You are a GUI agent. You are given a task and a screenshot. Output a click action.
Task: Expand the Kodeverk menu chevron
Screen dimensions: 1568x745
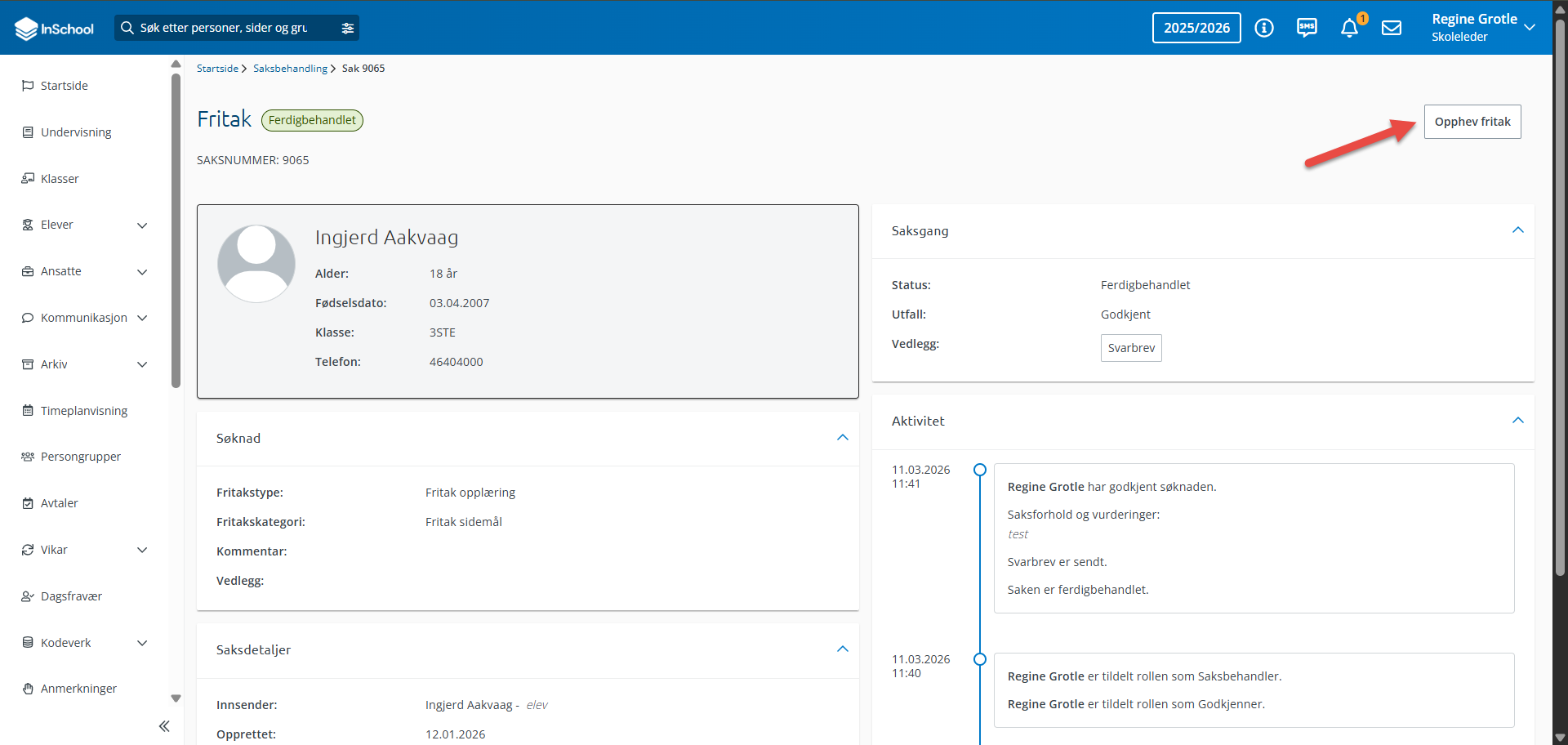[142, 643]
